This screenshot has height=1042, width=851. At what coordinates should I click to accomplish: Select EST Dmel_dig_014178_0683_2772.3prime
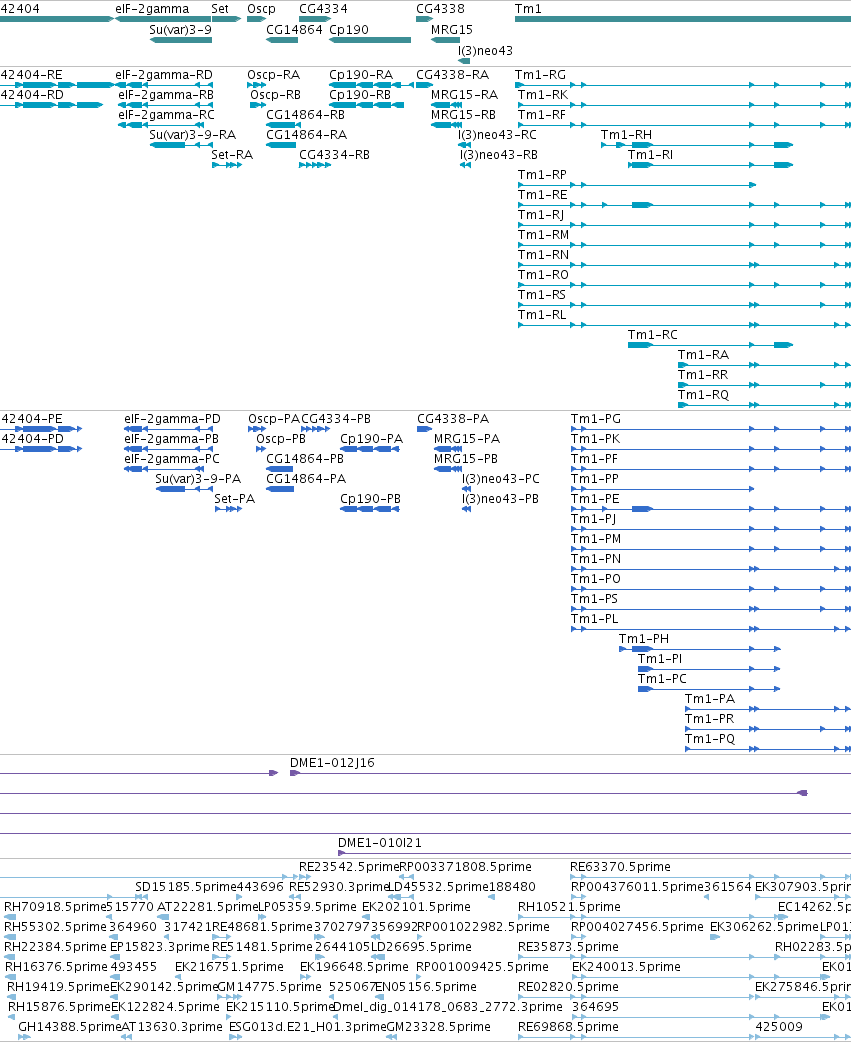click(x=448, y=1006)
